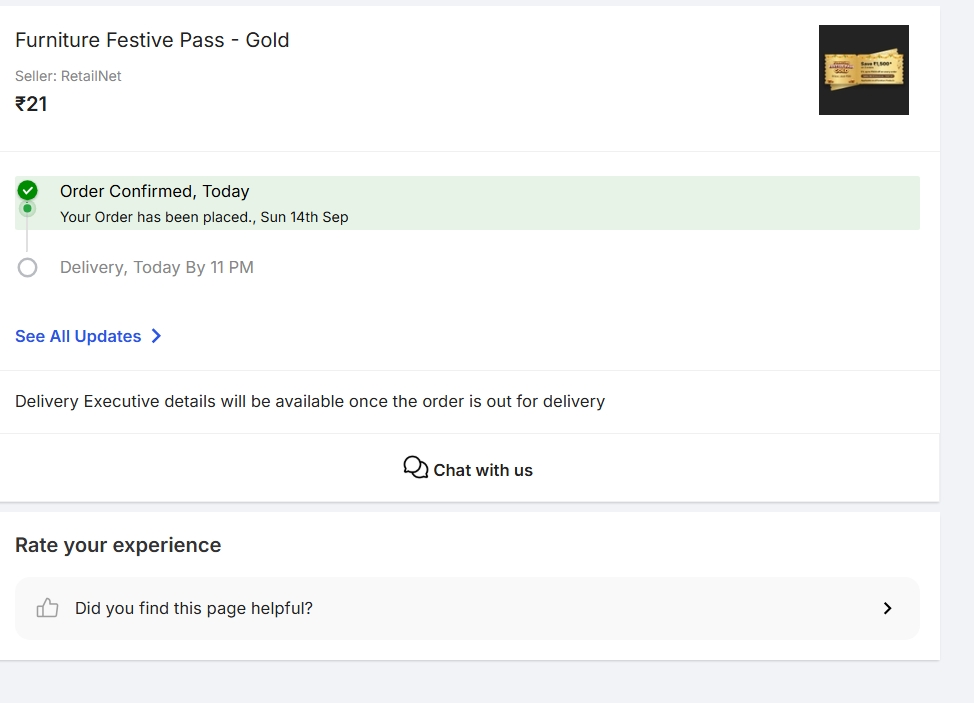974x703 pixels.
Task: Select "Did you find this page helpful?" text
Action: (194, 608)
